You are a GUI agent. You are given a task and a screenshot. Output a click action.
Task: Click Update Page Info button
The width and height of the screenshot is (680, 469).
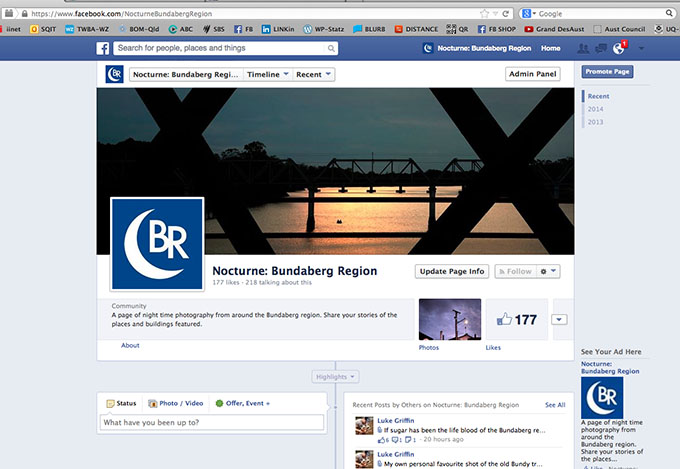(452, 271)
